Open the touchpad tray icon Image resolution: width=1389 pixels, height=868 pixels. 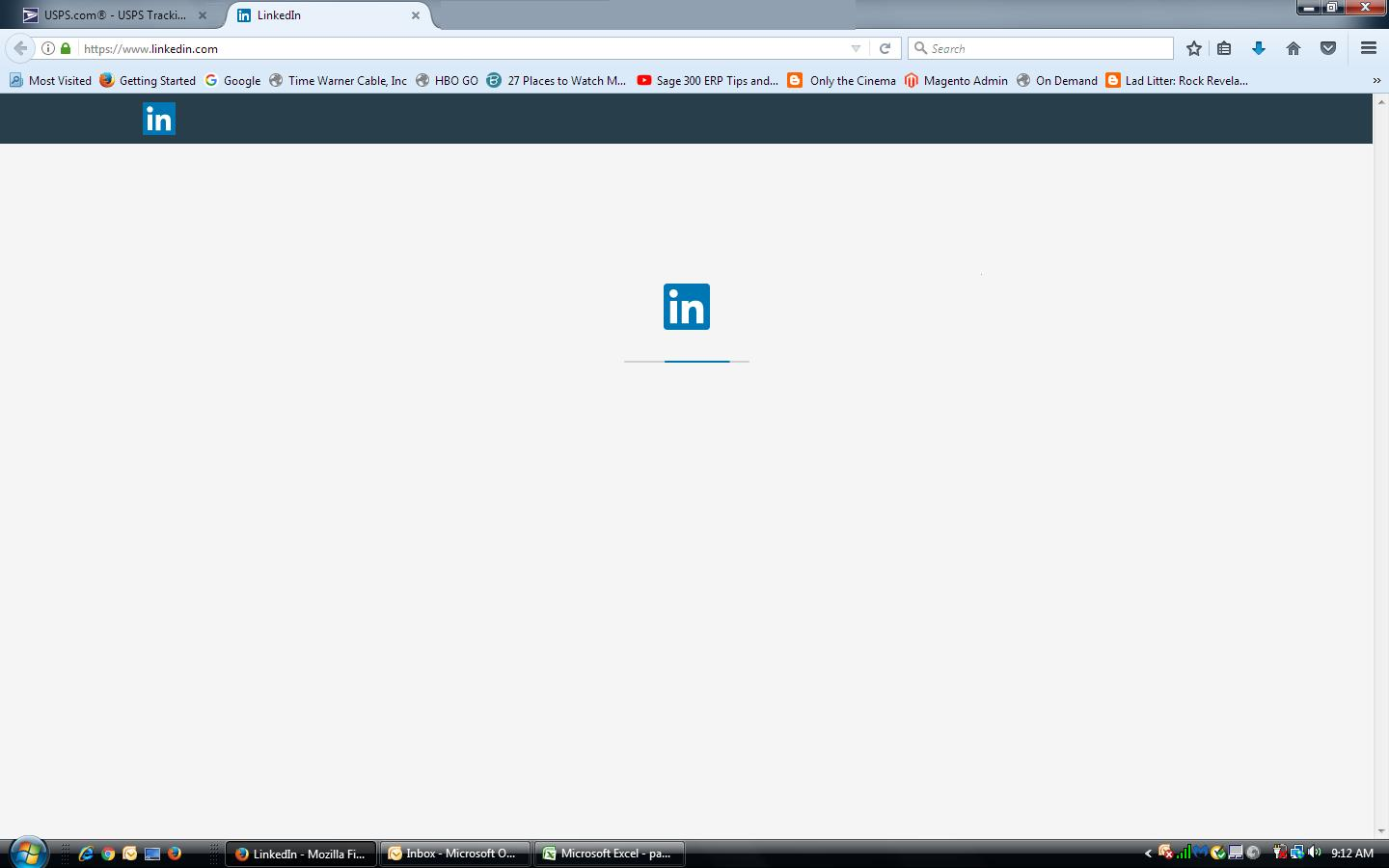click(x=1236, y=853)
